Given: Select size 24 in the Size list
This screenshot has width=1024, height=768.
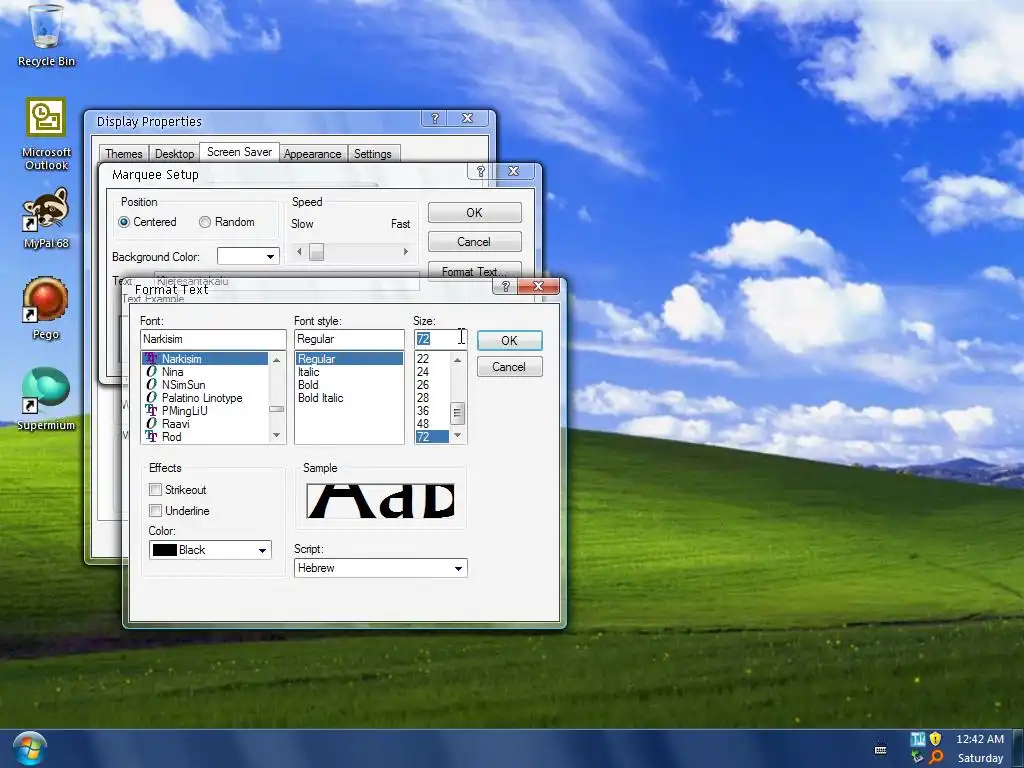Looking at the screenshot, I should [432, 372].
